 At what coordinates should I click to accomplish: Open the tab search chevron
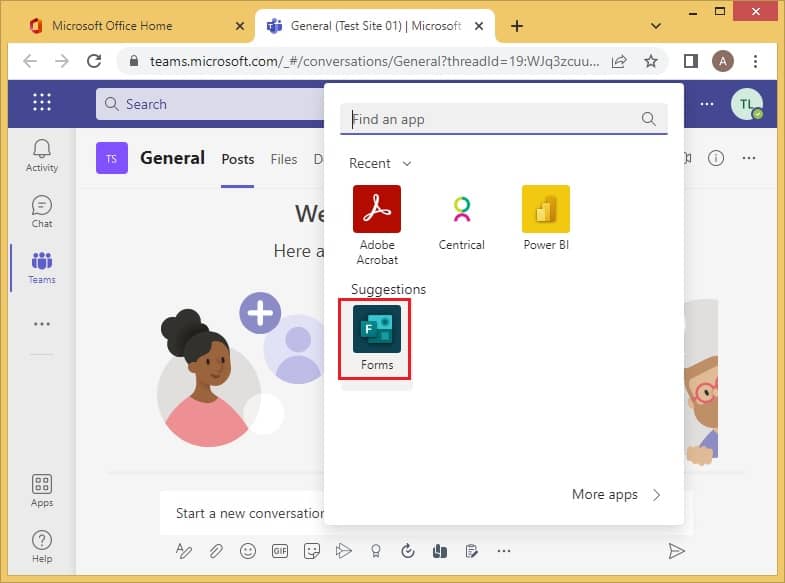(655, 26)
